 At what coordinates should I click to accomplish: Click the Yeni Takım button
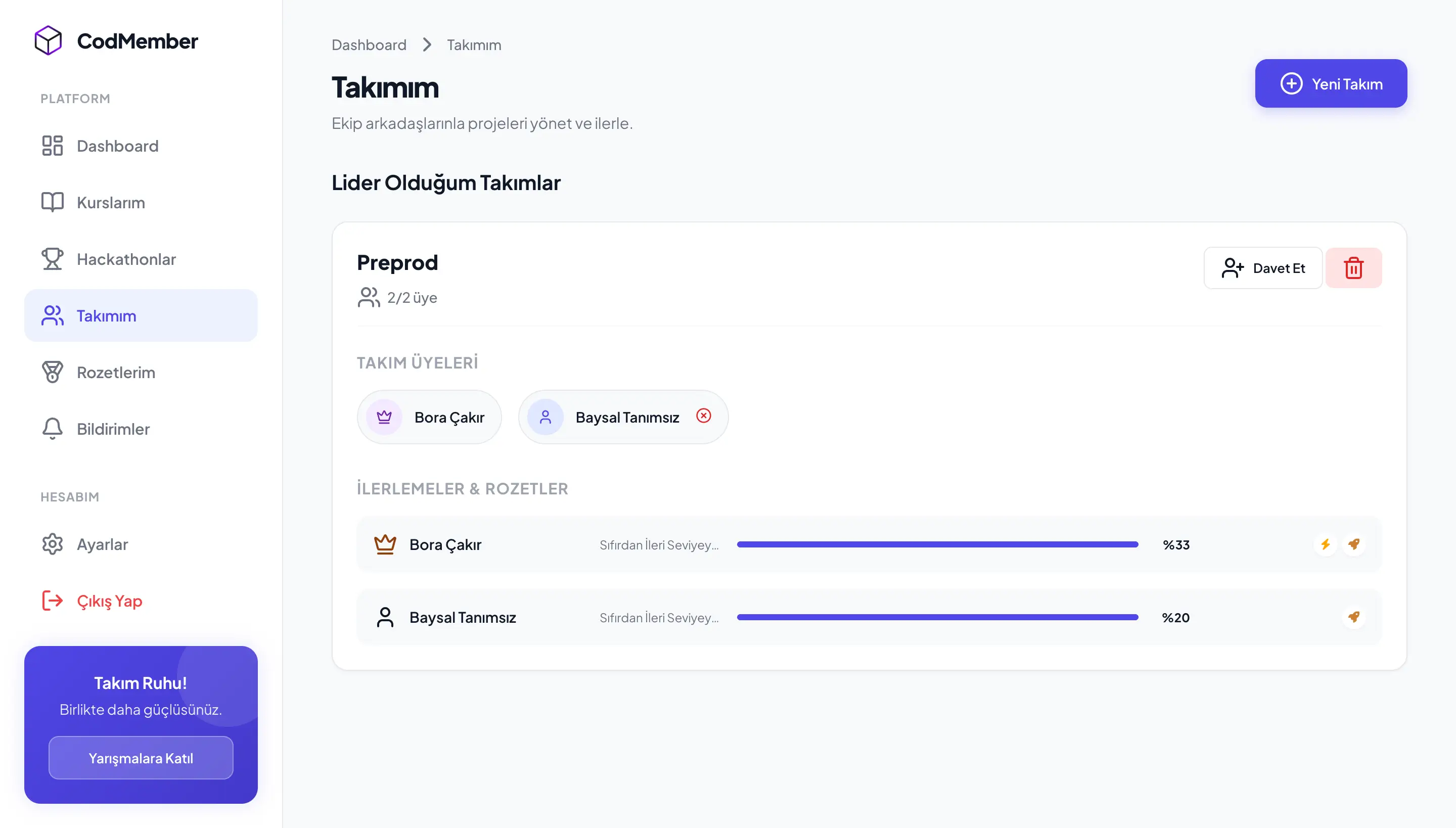tap(1331, 83)
